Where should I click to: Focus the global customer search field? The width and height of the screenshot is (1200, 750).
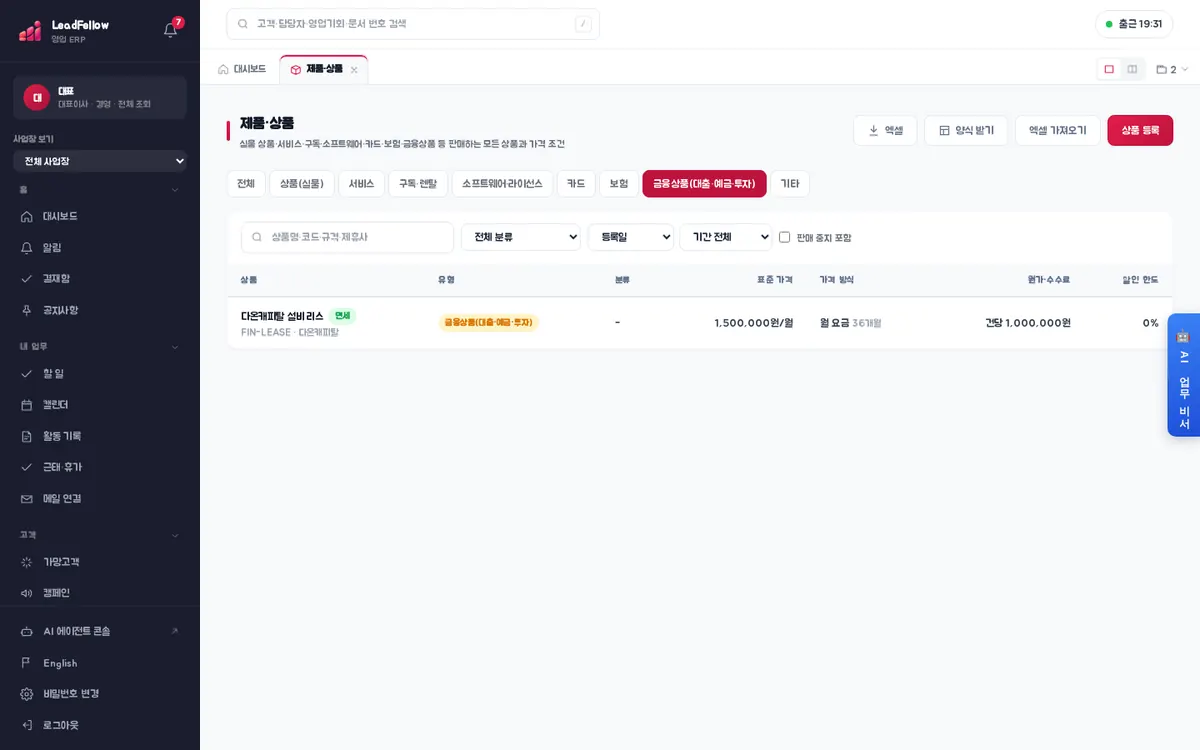(x=413, y=24)
